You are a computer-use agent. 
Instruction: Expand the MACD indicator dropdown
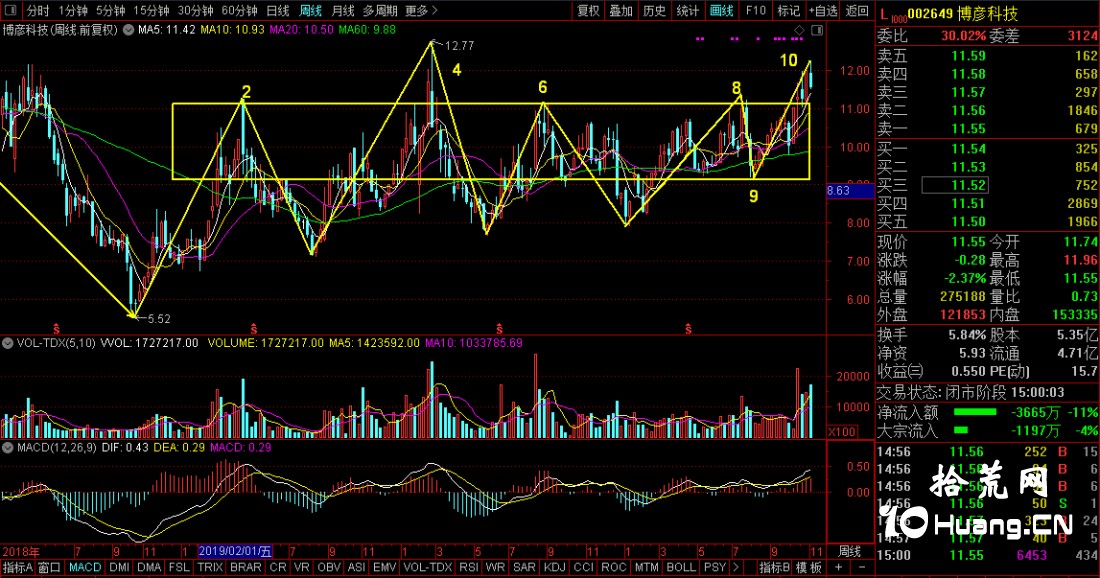pyautogui.click(x=8, y=447)
